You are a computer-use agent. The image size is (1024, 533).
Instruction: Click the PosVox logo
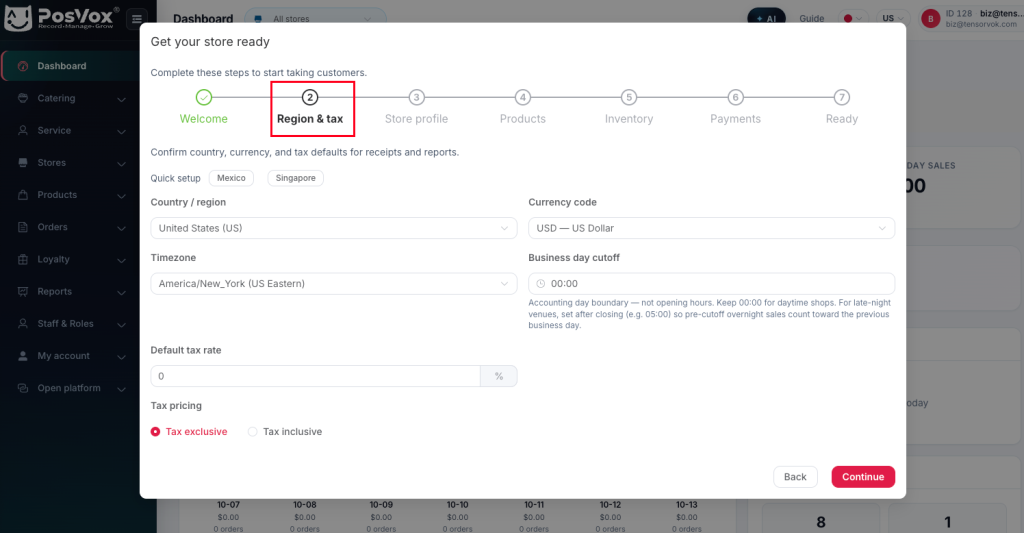[62, 18]
